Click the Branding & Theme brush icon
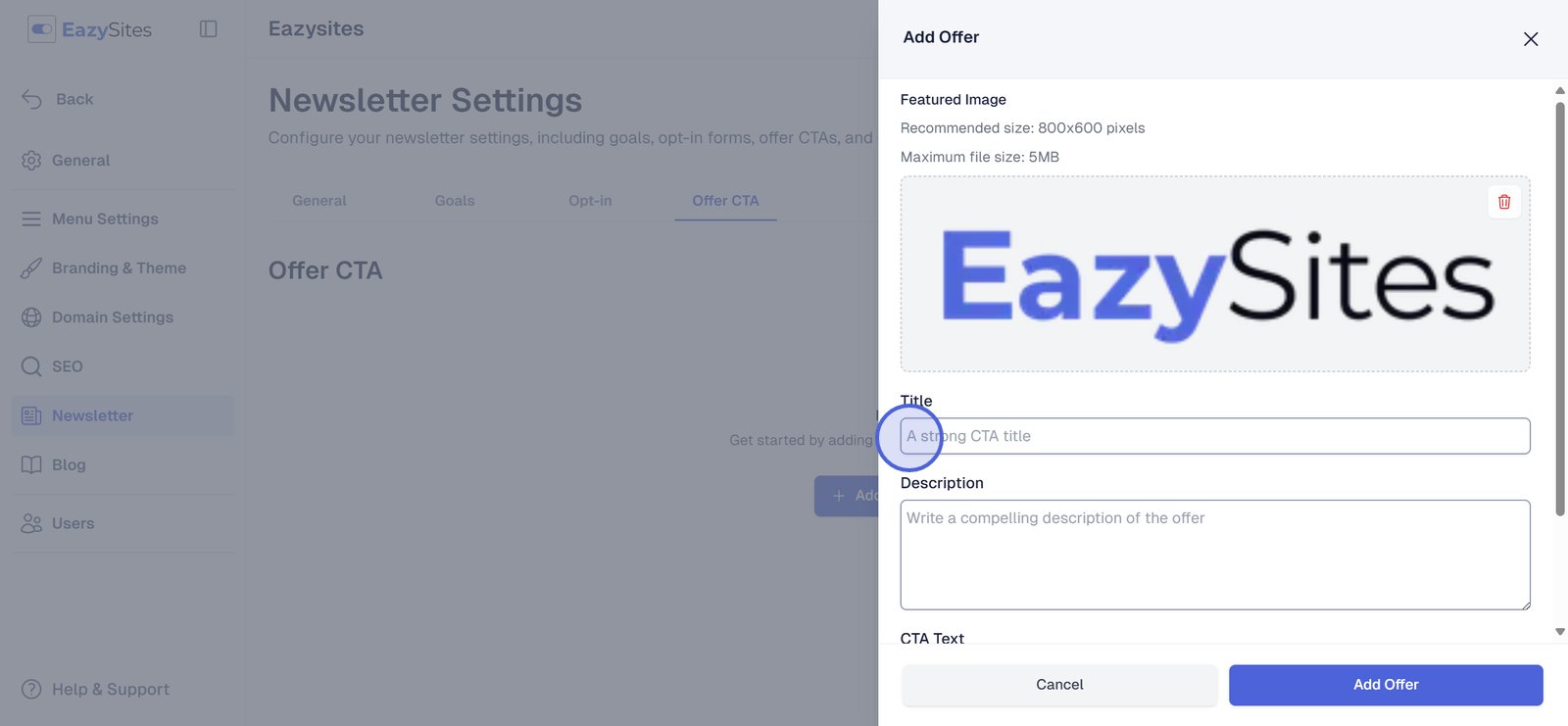1568x726 pixels. click(31, 268)
